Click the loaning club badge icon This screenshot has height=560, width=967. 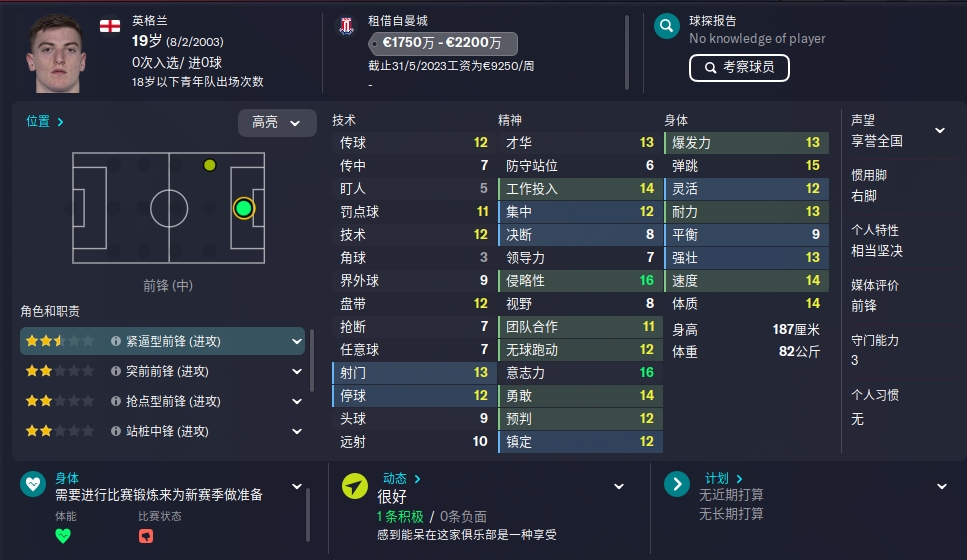coord(347,25)
